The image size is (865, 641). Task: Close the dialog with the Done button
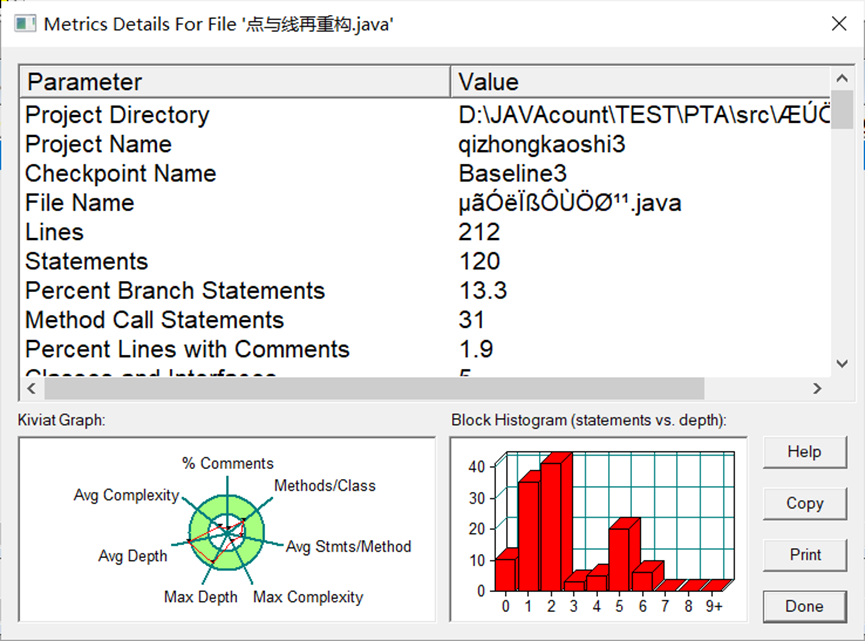pyautogui.click(x=804, y=606)
